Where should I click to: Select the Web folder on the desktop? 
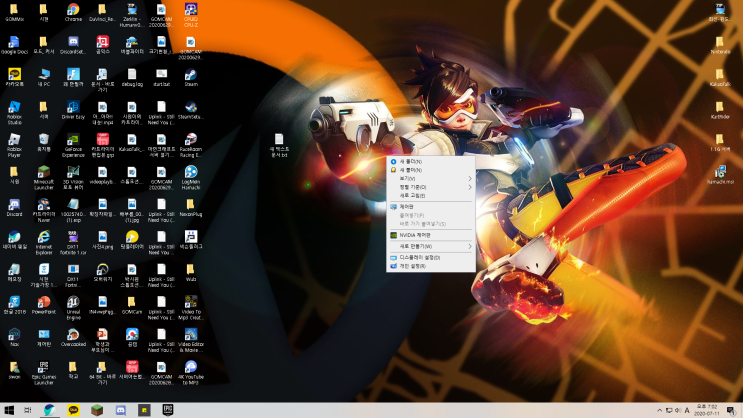click(191, 273)
